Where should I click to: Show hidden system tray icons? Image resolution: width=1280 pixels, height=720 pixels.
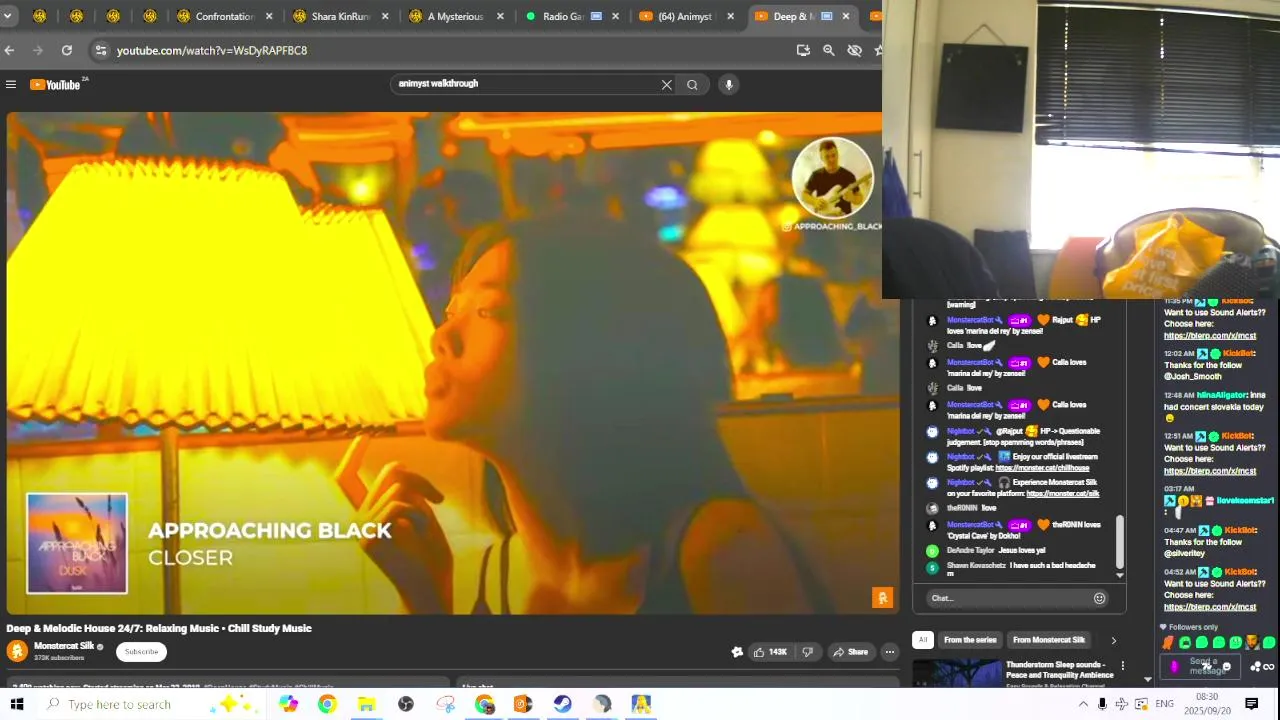[1083, 704]
